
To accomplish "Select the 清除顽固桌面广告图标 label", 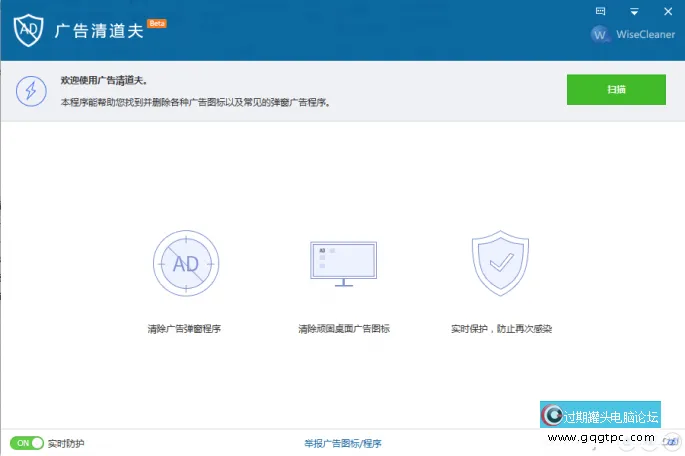I will tap(343, 328).
